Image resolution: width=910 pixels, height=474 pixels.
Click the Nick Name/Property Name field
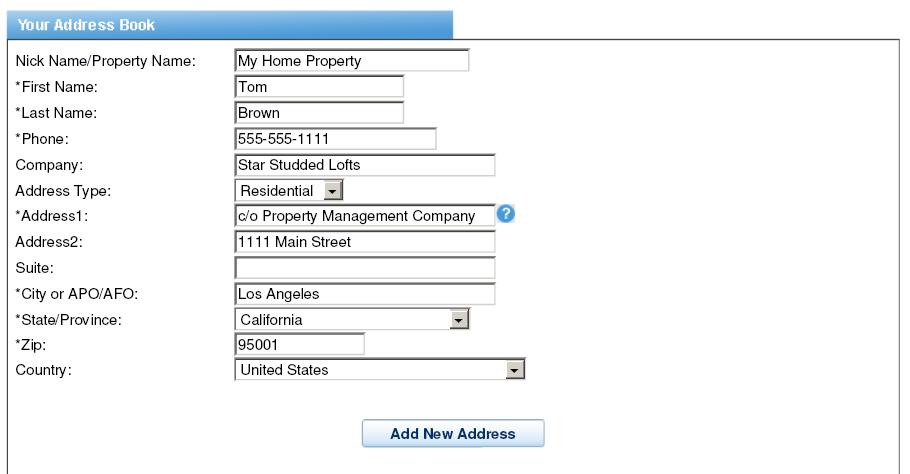click(x=352, y=60)
